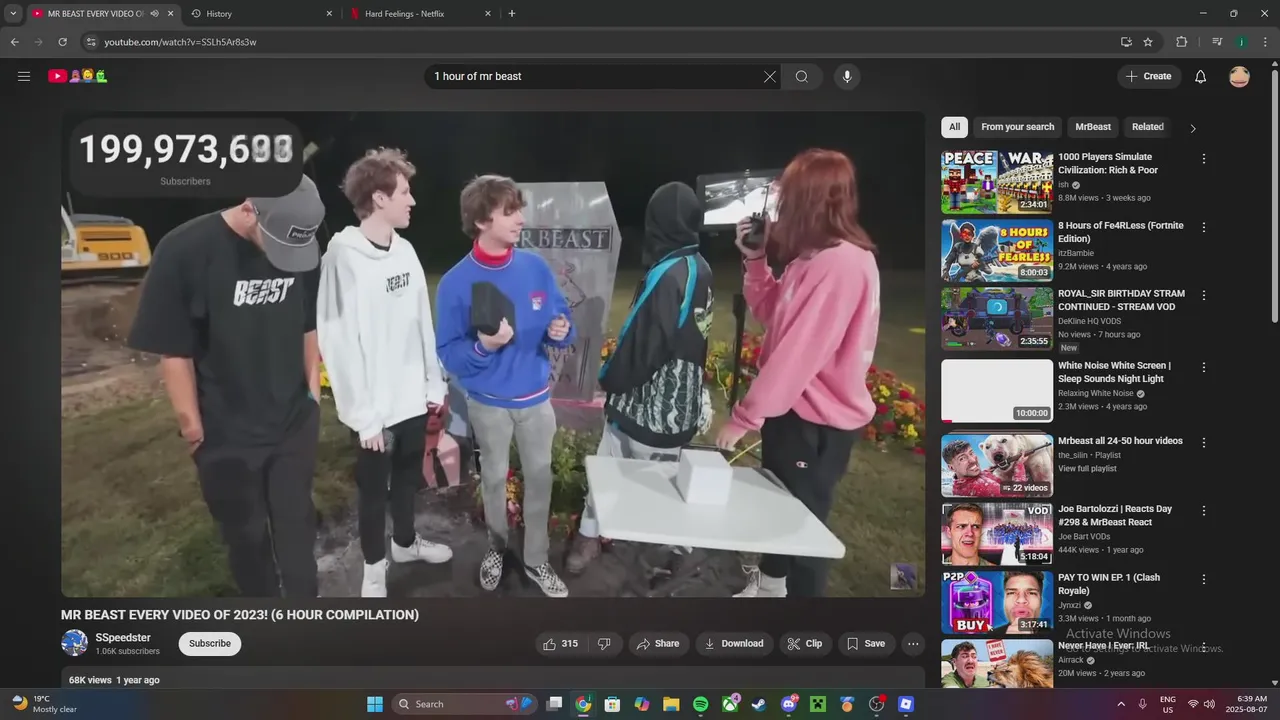
Task: Open tab search dropdown arrow
Action: 13,14
